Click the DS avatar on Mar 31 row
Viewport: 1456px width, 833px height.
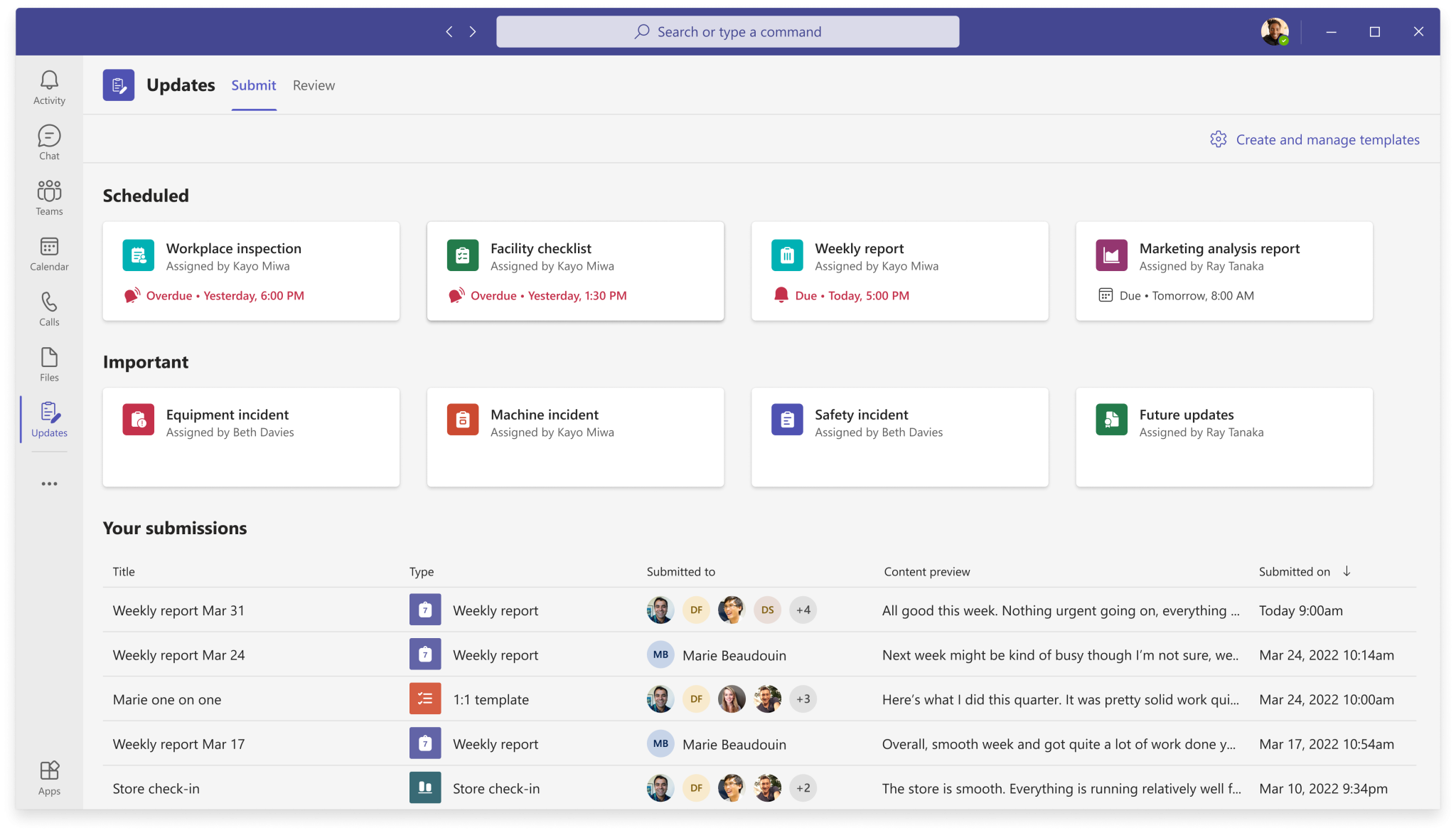tap(768, 610)
